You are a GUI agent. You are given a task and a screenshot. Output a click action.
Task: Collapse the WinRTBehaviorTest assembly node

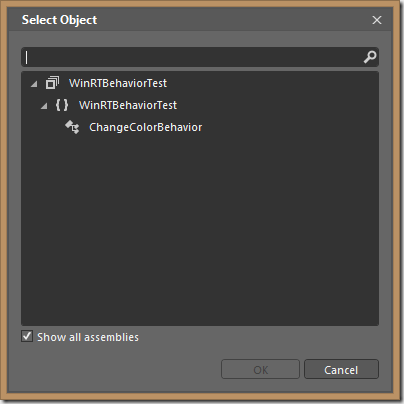[x=34, y=84]
